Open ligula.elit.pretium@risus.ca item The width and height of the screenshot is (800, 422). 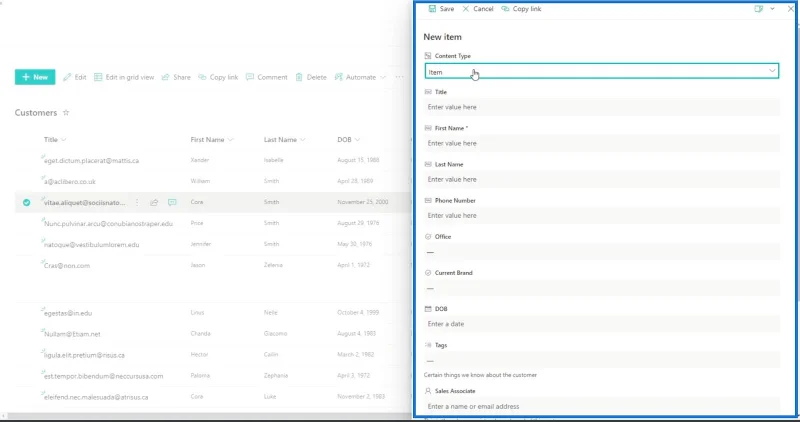coord(84,355)
